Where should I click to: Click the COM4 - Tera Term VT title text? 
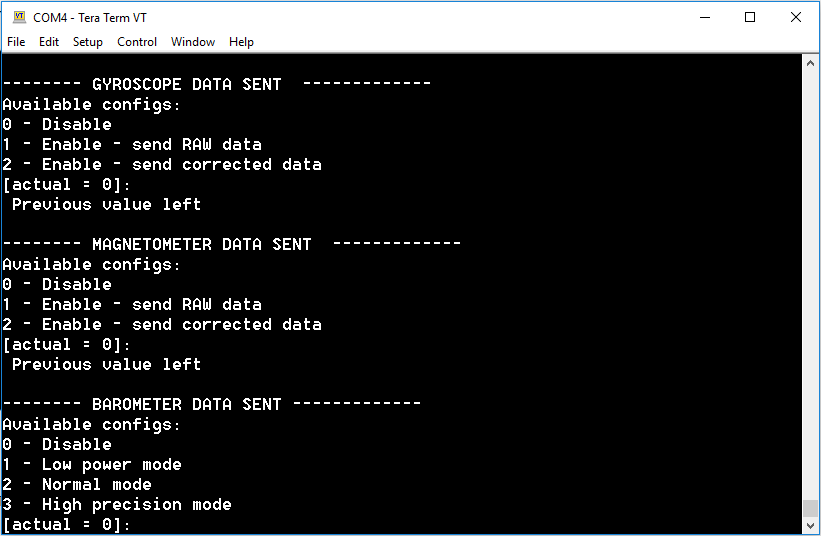coord(90,18)
